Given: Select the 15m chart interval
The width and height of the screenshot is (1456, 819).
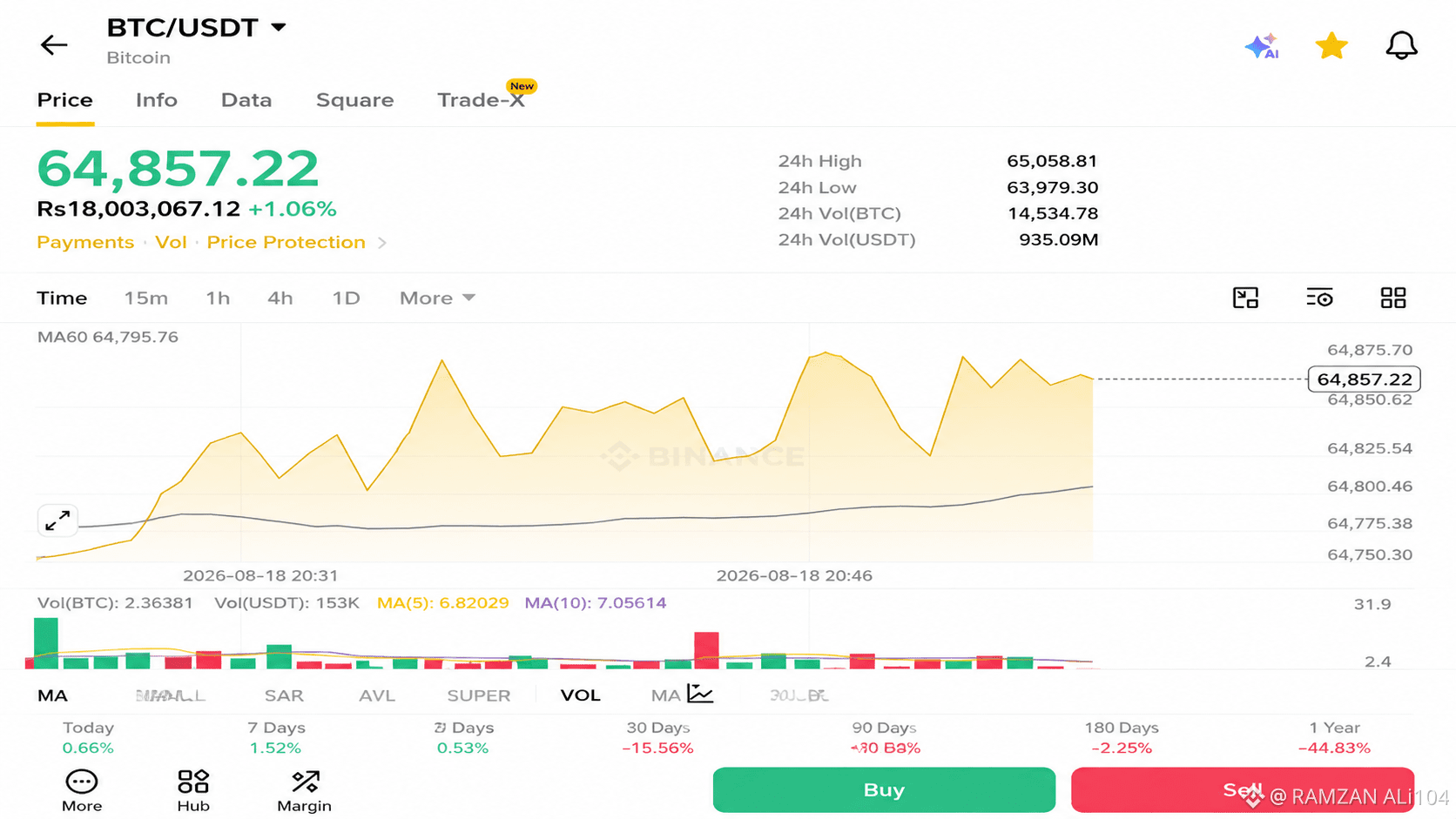Looking at the screenshot, I should pos(145,298).
